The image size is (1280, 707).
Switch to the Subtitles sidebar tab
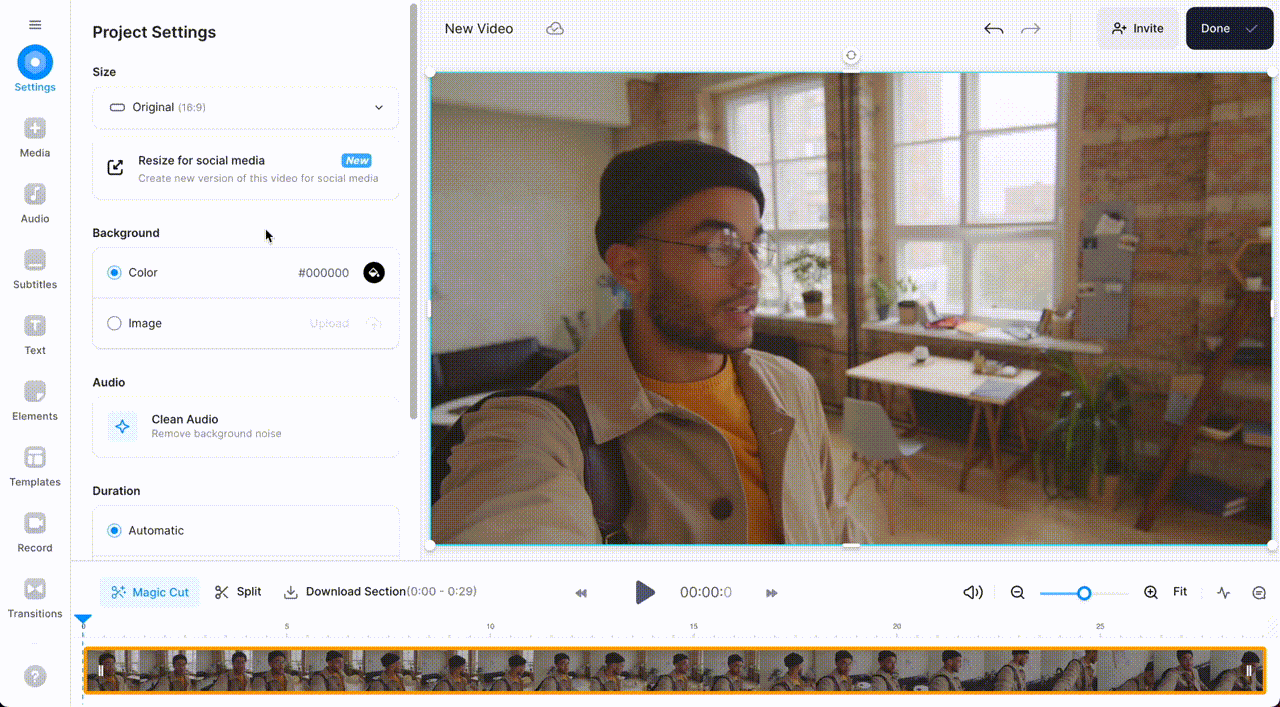pyautogui.click(x=35, y=270)
